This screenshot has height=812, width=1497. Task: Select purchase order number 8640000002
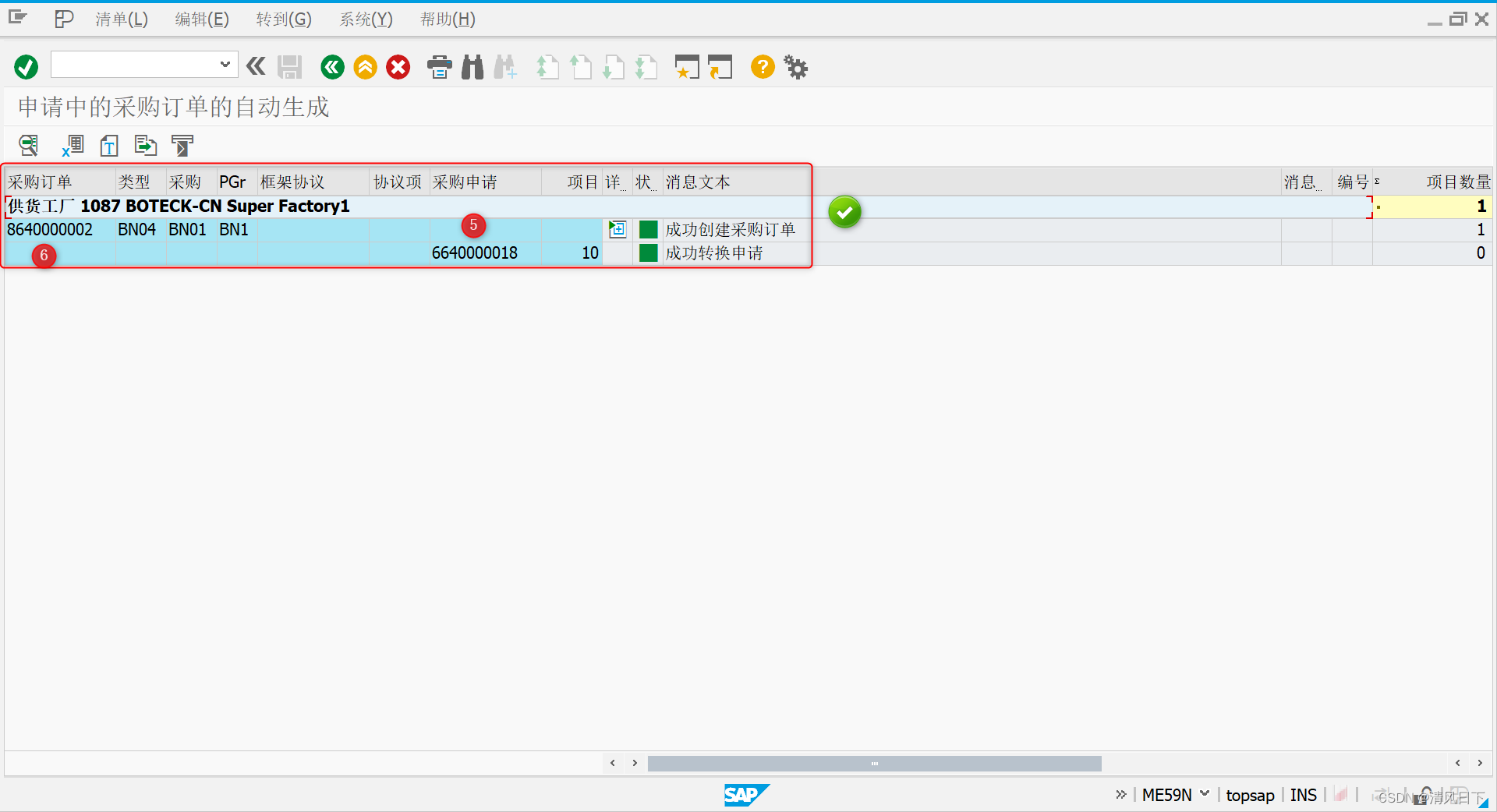(x=50, y=230)
